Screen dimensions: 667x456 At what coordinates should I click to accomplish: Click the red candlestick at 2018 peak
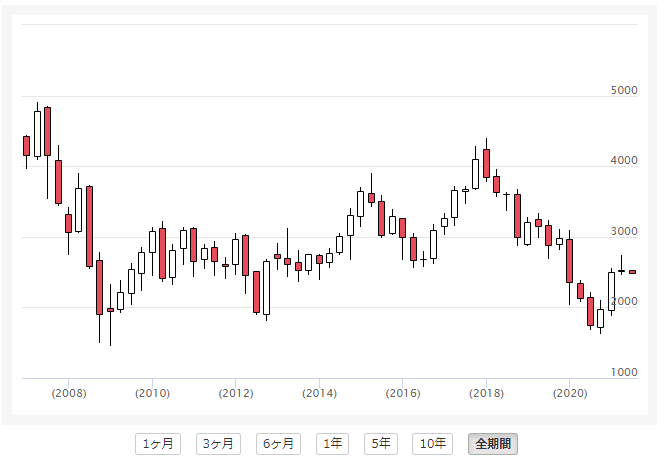pyautogui.click(x=486, y=163)
